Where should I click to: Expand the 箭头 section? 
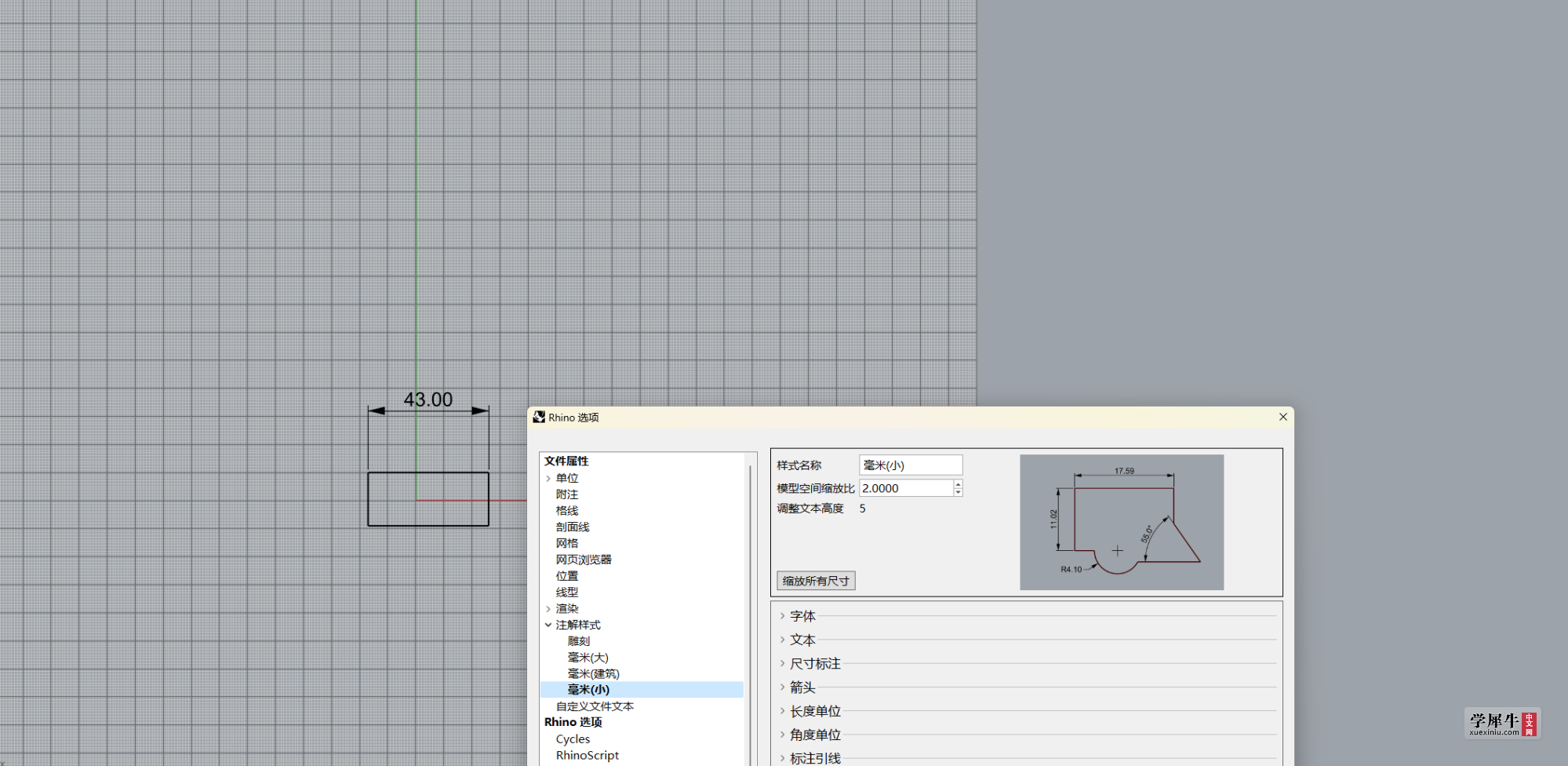(x=782, y=687)
